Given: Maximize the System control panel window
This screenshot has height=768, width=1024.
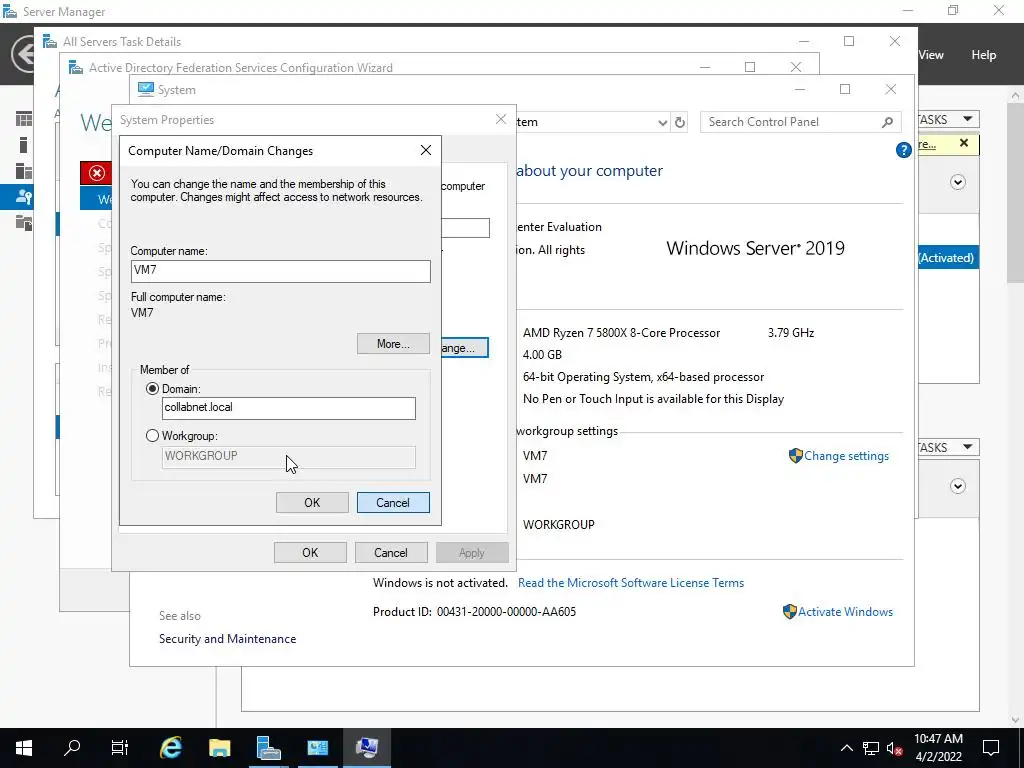Looking at the screenshot, I should pos(845,89).
